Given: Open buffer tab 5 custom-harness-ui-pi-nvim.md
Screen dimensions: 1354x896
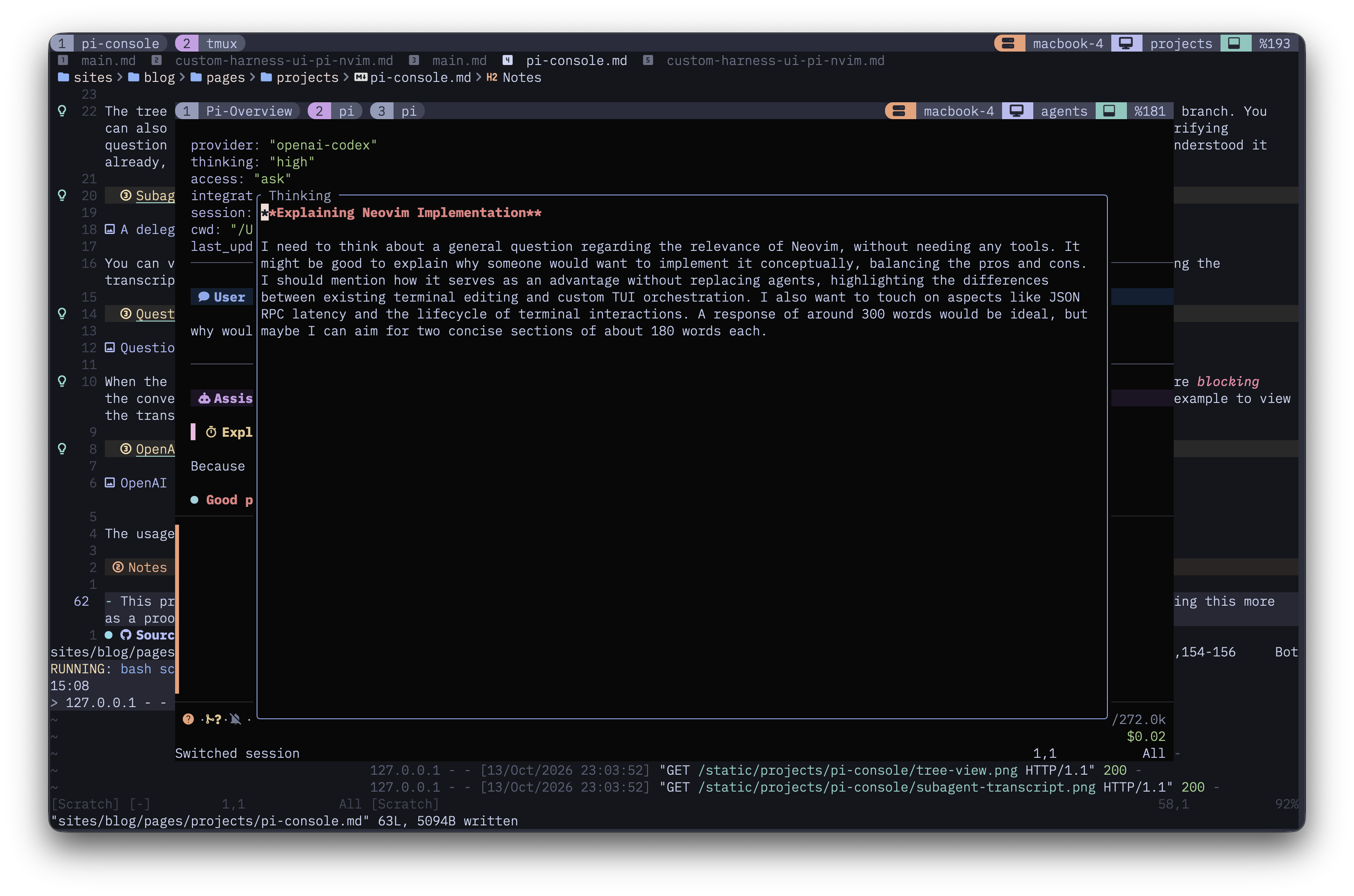Looking at the screenshot, I should tap(764, 61).
